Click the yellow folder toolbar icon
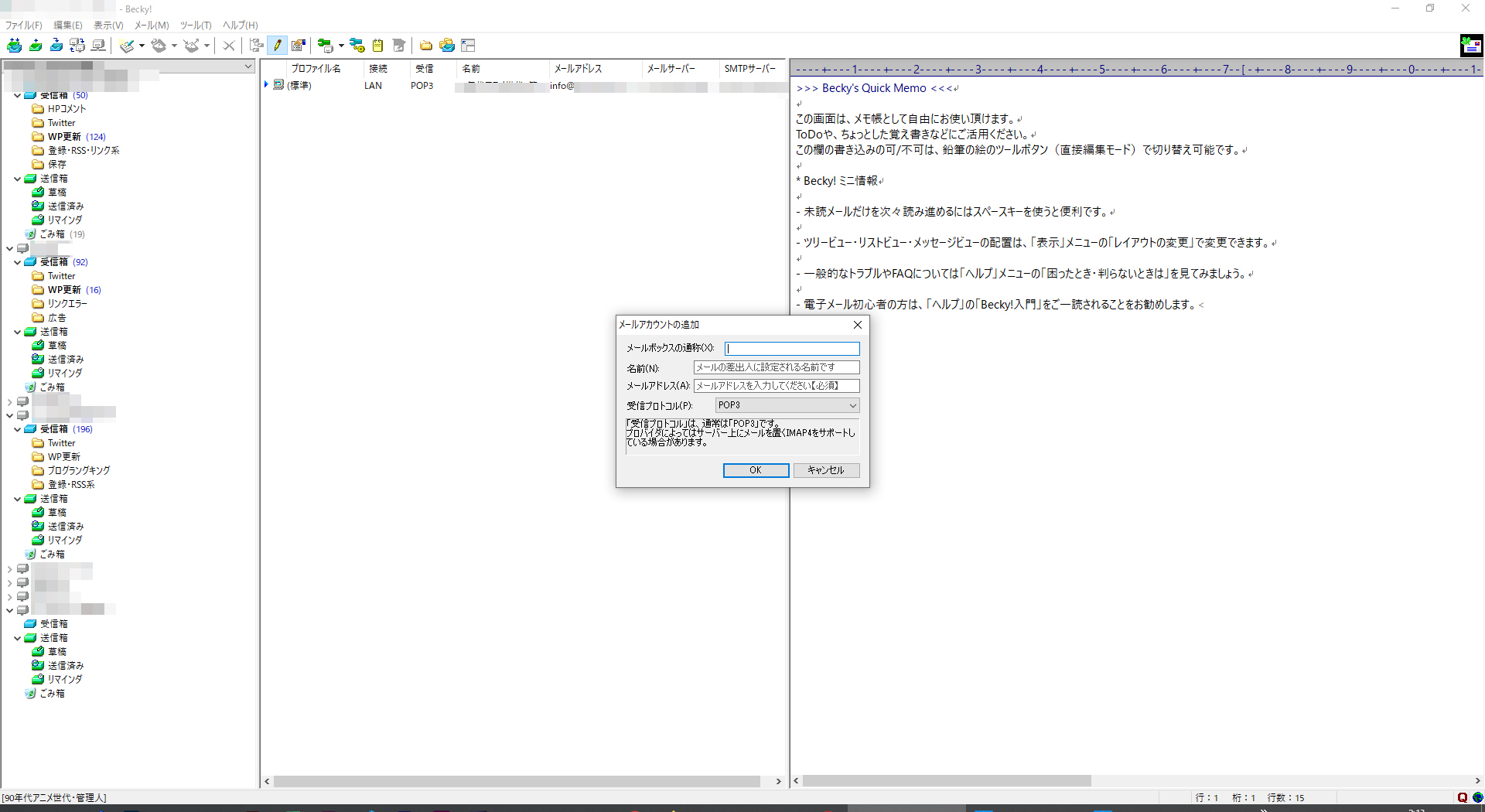The height and width of the screenshot is (812, 1485). click(x=425, y=46)
